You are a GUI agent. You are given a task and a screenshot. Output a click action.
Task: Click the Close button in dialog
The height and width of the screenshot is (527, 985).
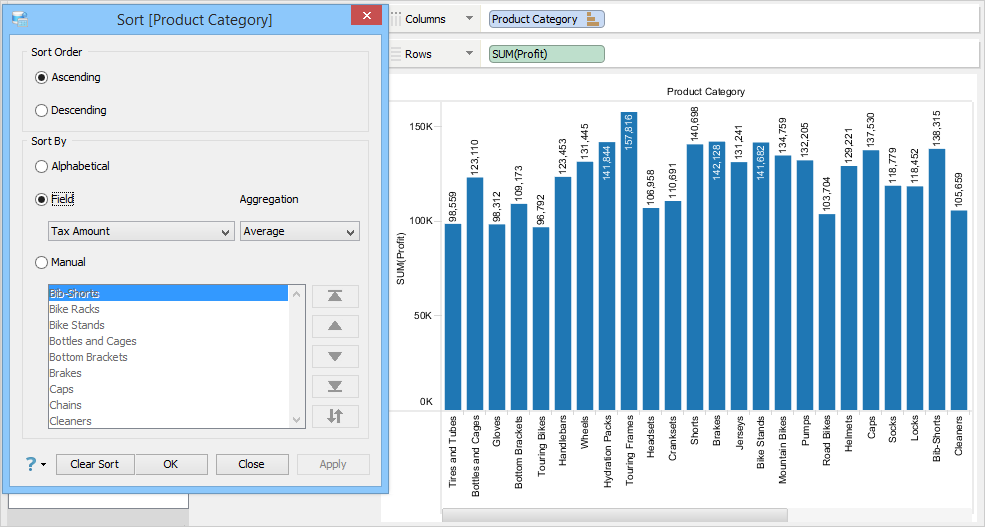coord(252,464)
